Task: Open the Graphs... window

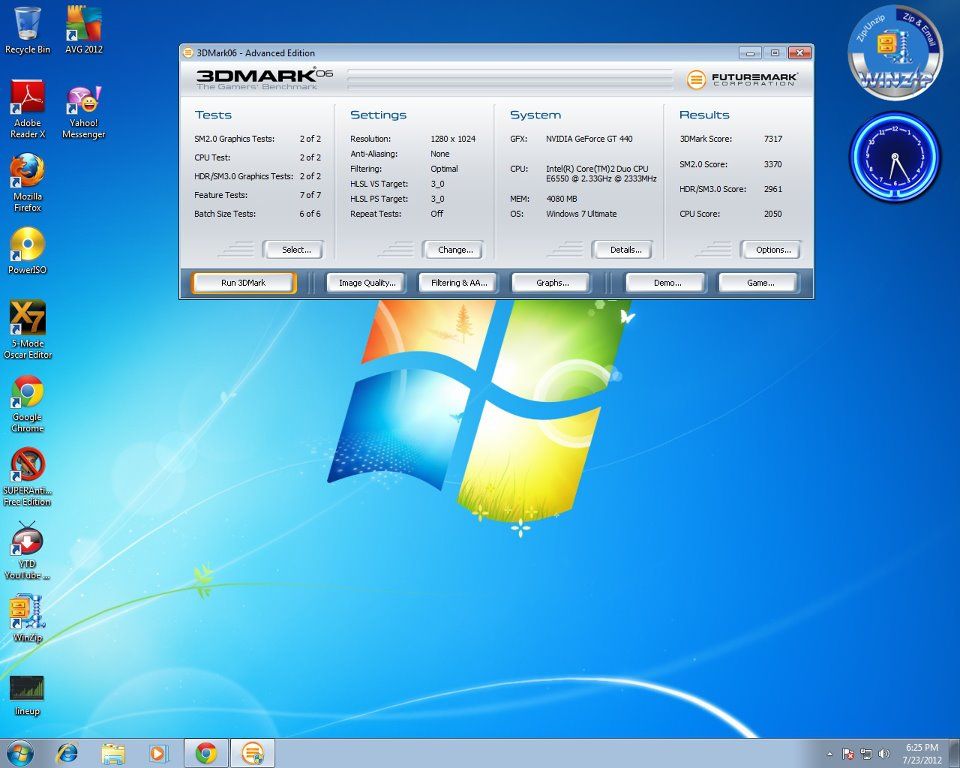Action: pos(552,283)
